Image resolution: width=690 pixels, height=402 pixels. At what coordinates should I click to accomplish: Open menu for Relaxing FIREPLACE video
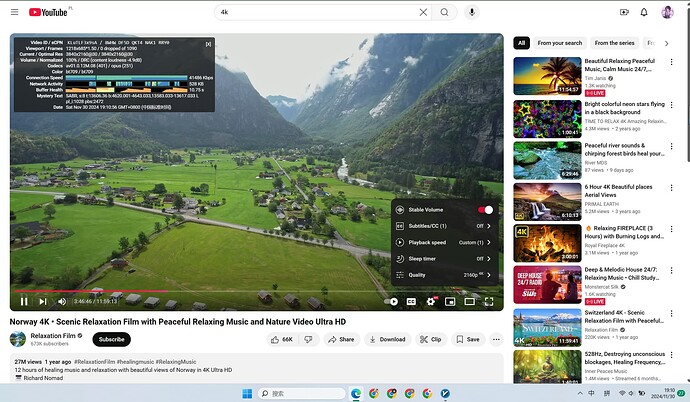click(672, 229)
